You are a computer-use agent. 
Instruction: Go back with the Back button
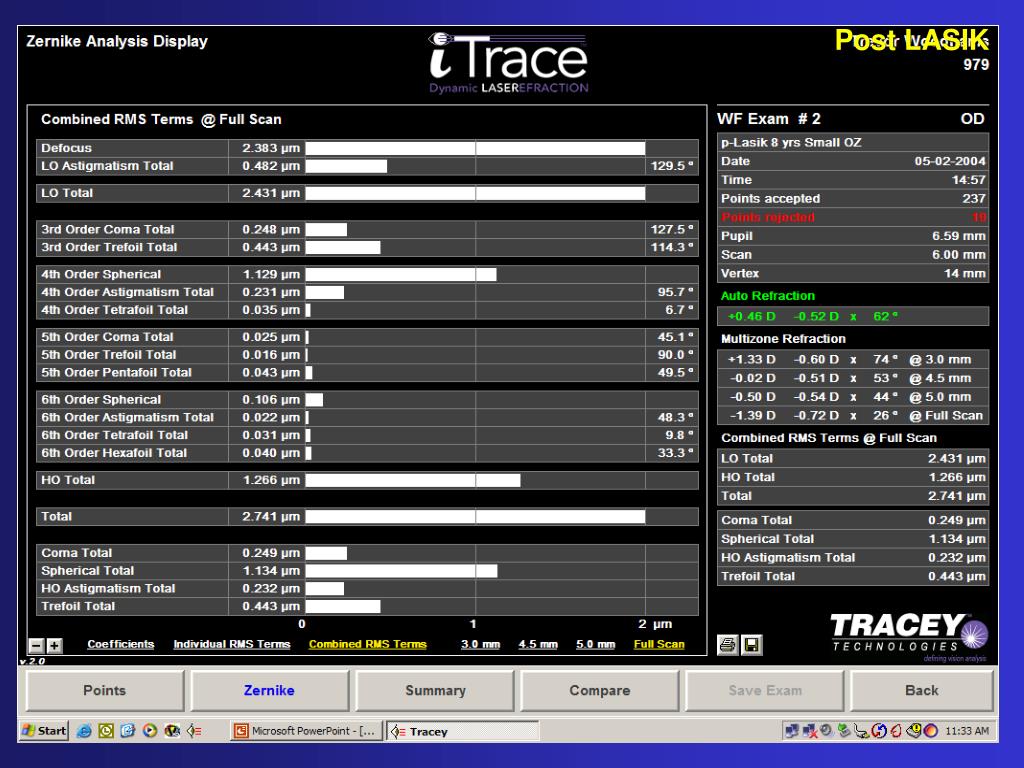921,690
